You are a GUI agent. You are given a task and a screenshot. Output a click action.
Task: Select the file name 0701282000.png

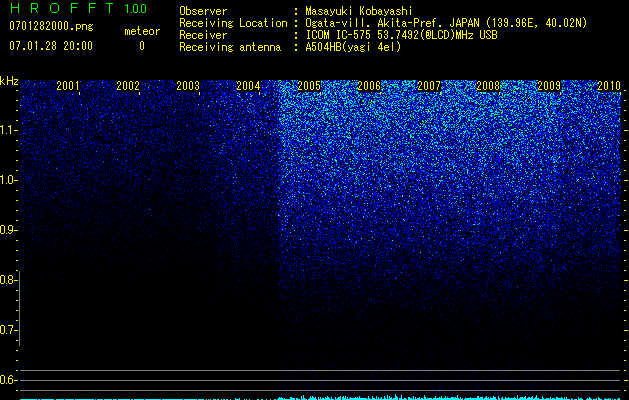51,26
